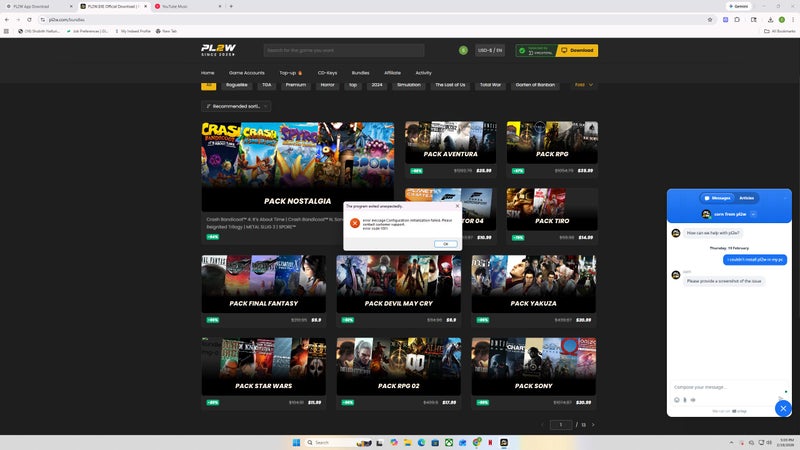
Task: Click the emoji icon in the chat composer
Action: tap(677, 400)
